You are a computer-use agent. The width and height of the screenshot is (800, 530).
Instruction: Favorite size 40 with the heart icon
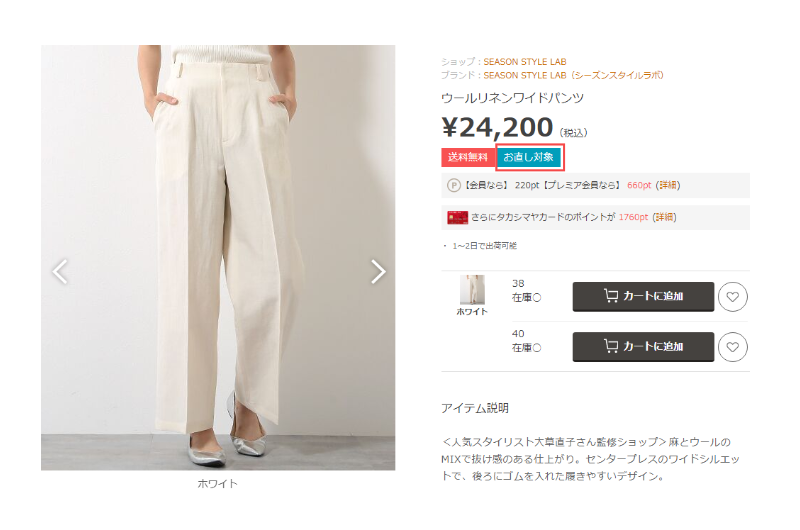(733, 347)
